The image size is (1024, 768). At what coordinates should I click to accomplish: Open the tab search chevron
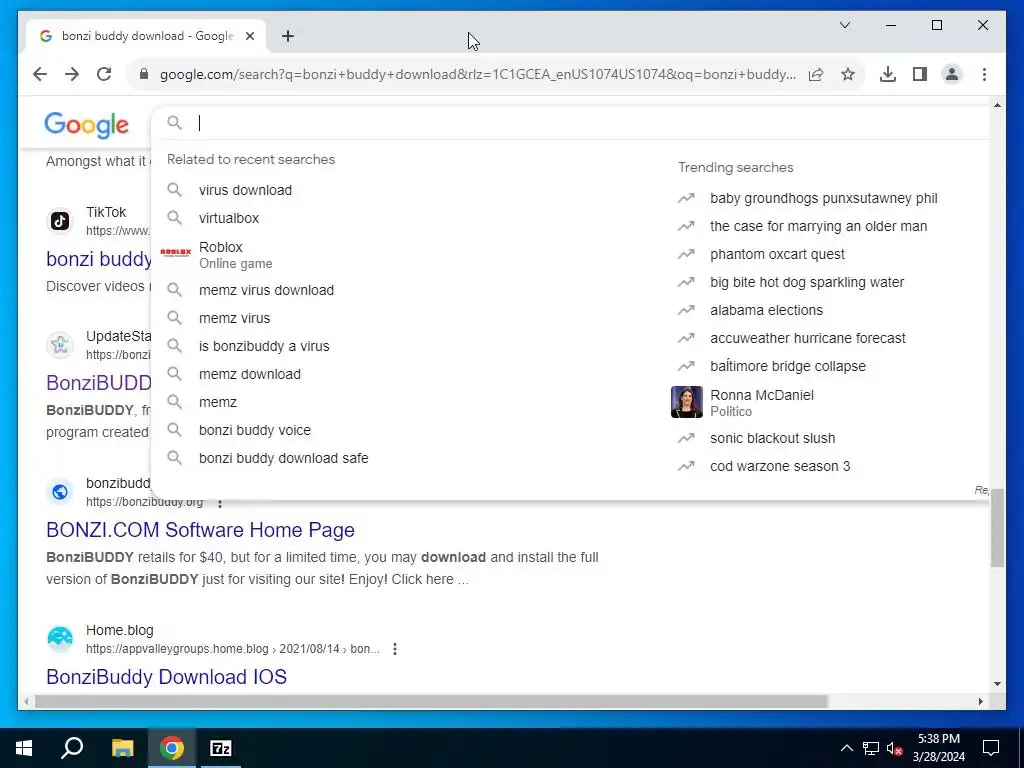[844, 25]
